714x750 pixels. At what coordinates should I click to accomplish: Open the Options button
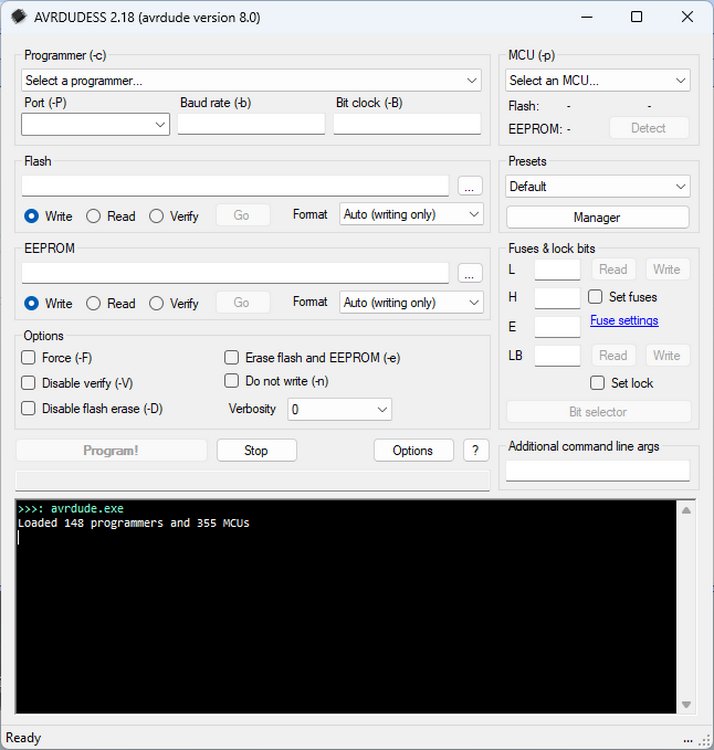413,451
